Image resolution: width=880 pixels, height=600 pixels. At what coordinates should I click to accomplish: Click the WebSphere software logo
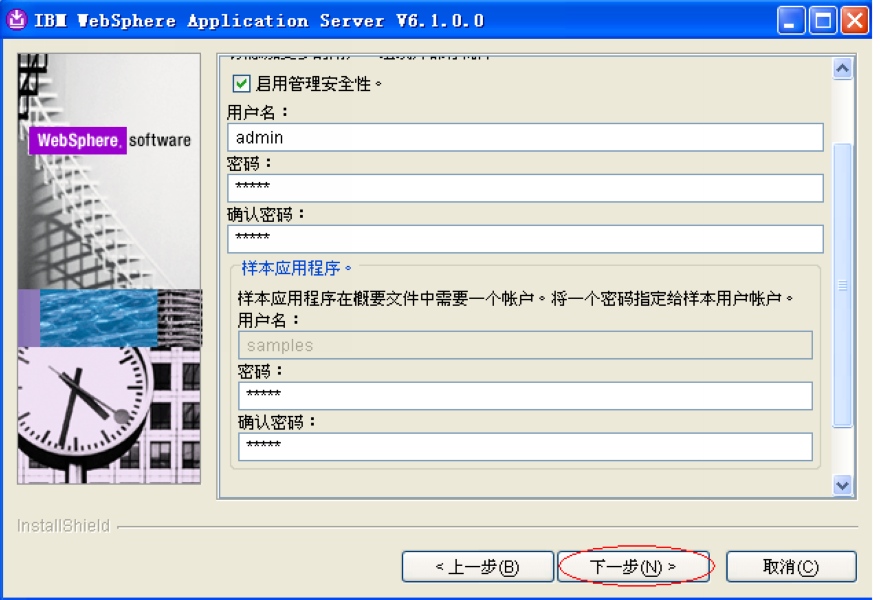click(107, 140)
